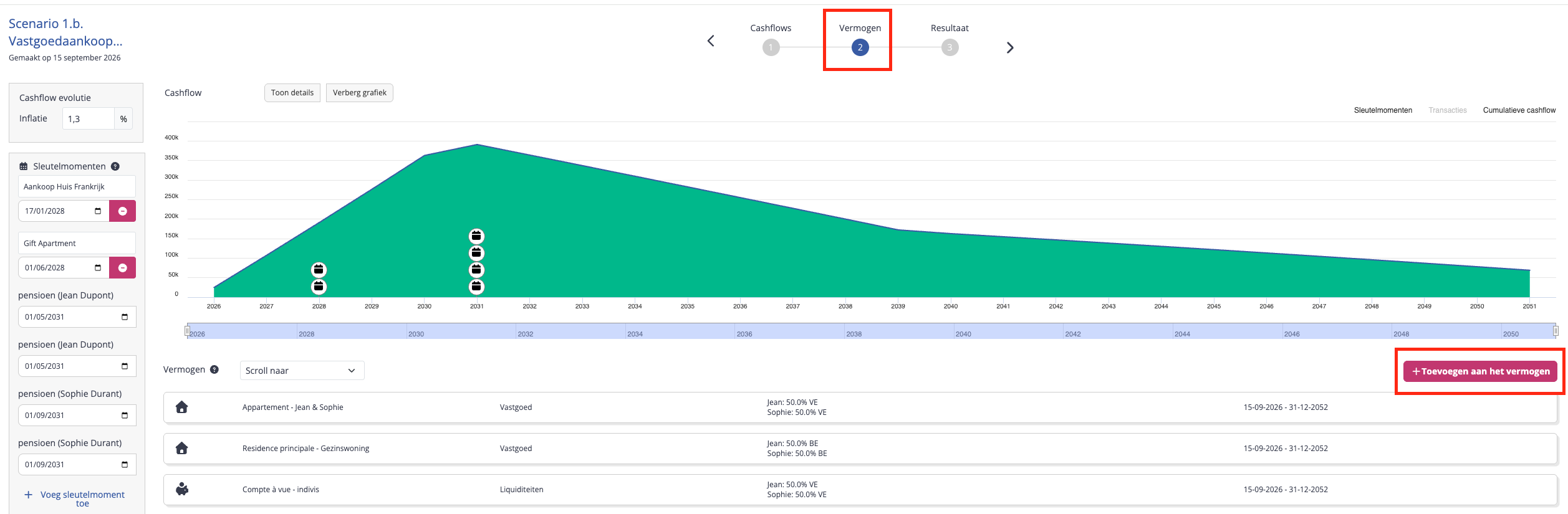Click the upper calendar marker at 2028
The height and width of the screenshot is (514, 1568).
click(x=319, y=270)
